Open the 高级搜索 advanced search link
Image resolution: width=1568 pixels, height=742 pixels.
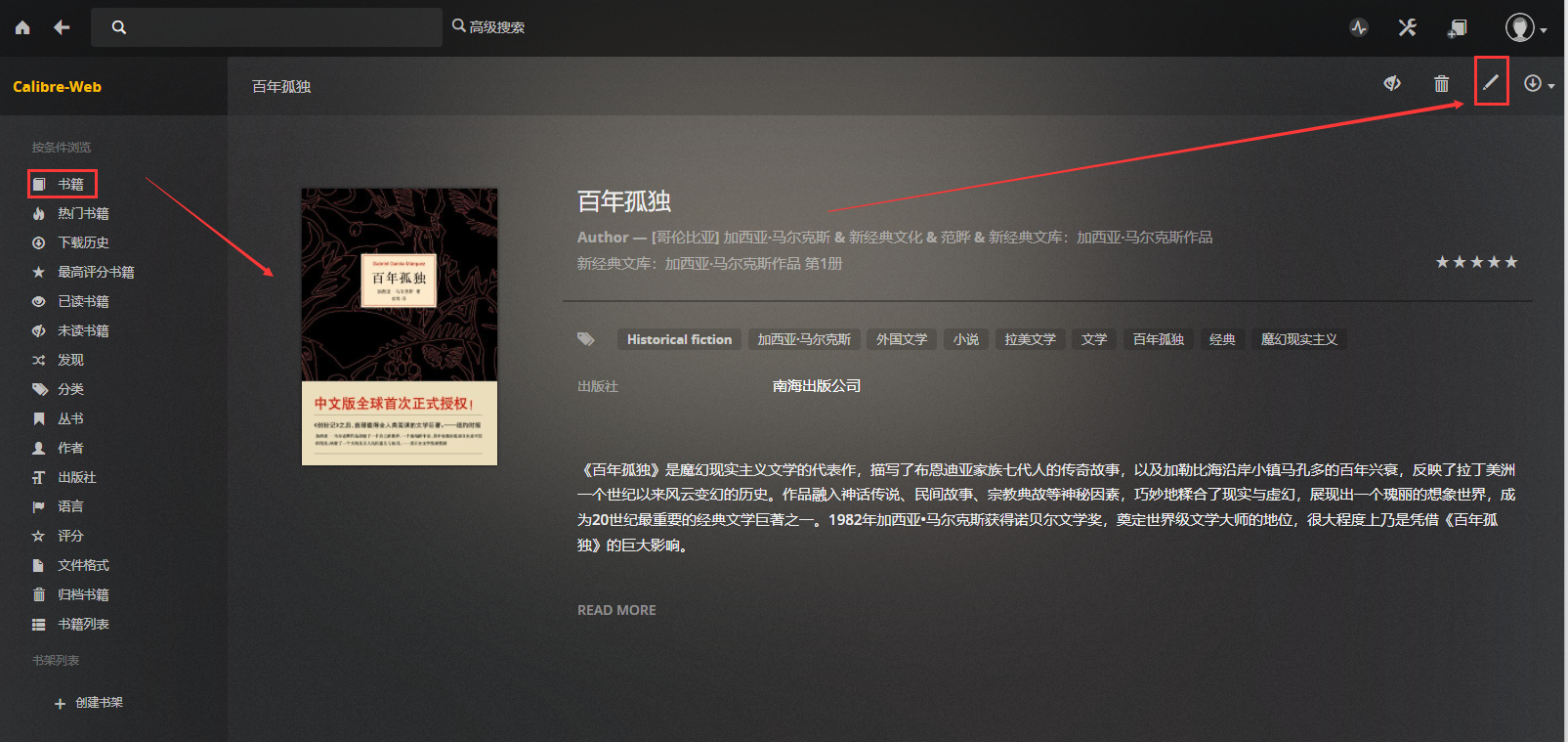[488, 27]
